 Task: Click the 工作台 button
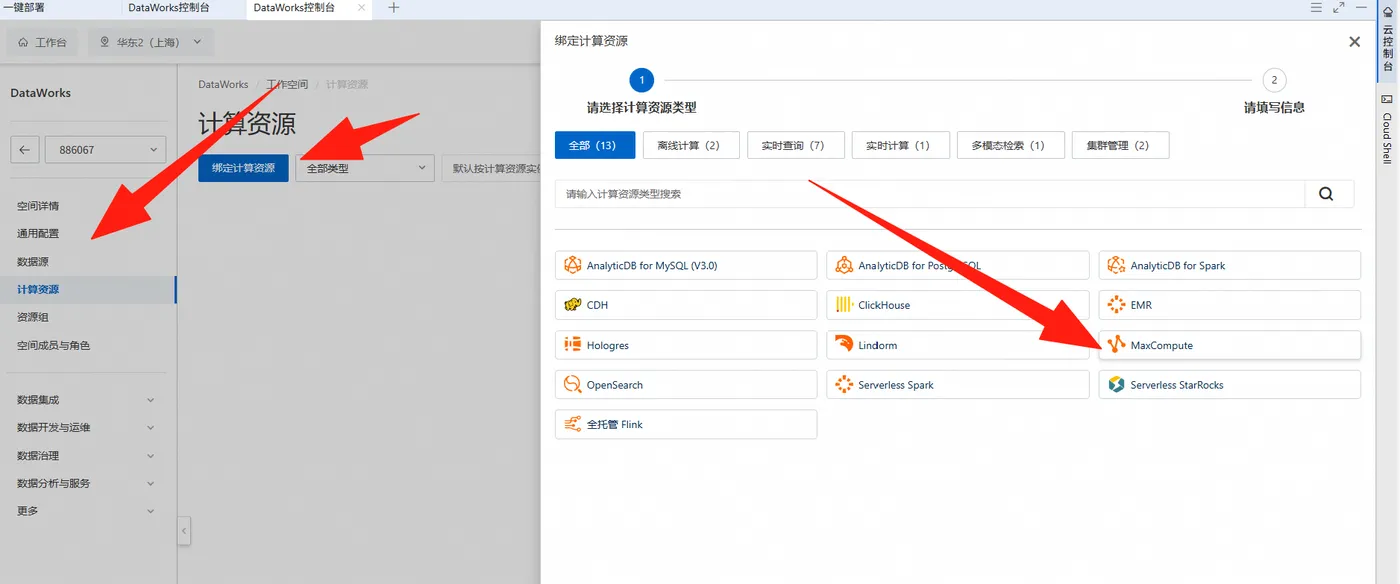[x=43, y=43]
